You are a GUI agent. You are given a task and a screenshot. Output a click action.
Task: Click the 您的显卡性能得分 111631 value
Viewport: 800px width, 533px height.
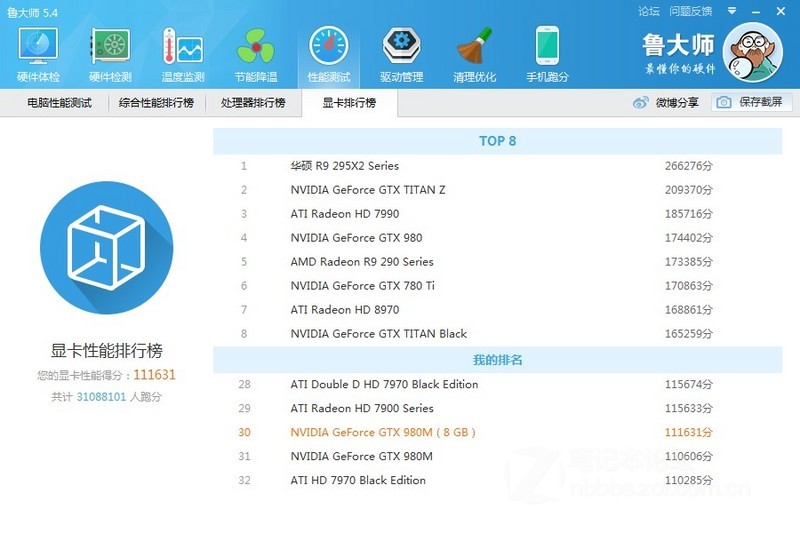pos(154,375)
